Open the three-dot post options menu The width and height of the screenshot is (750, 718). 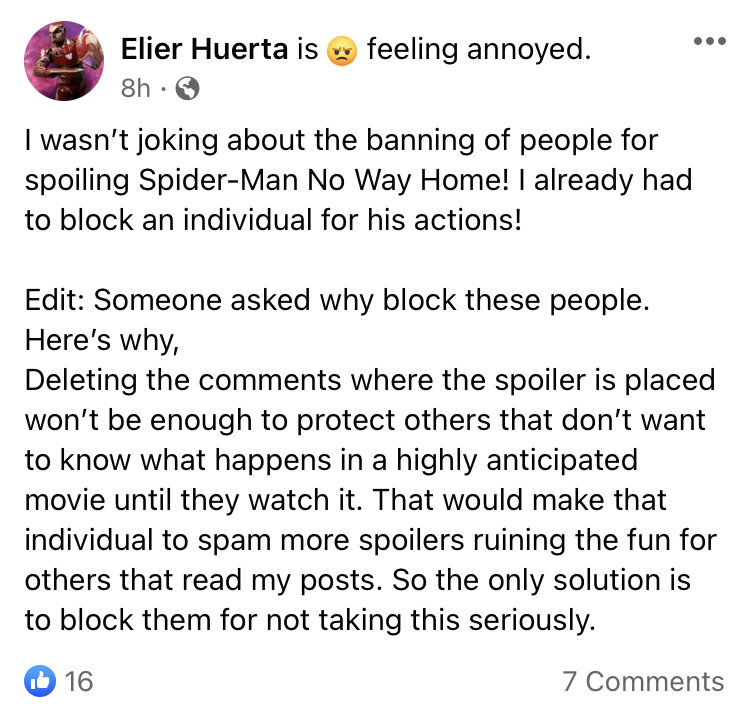click(709, 42)
